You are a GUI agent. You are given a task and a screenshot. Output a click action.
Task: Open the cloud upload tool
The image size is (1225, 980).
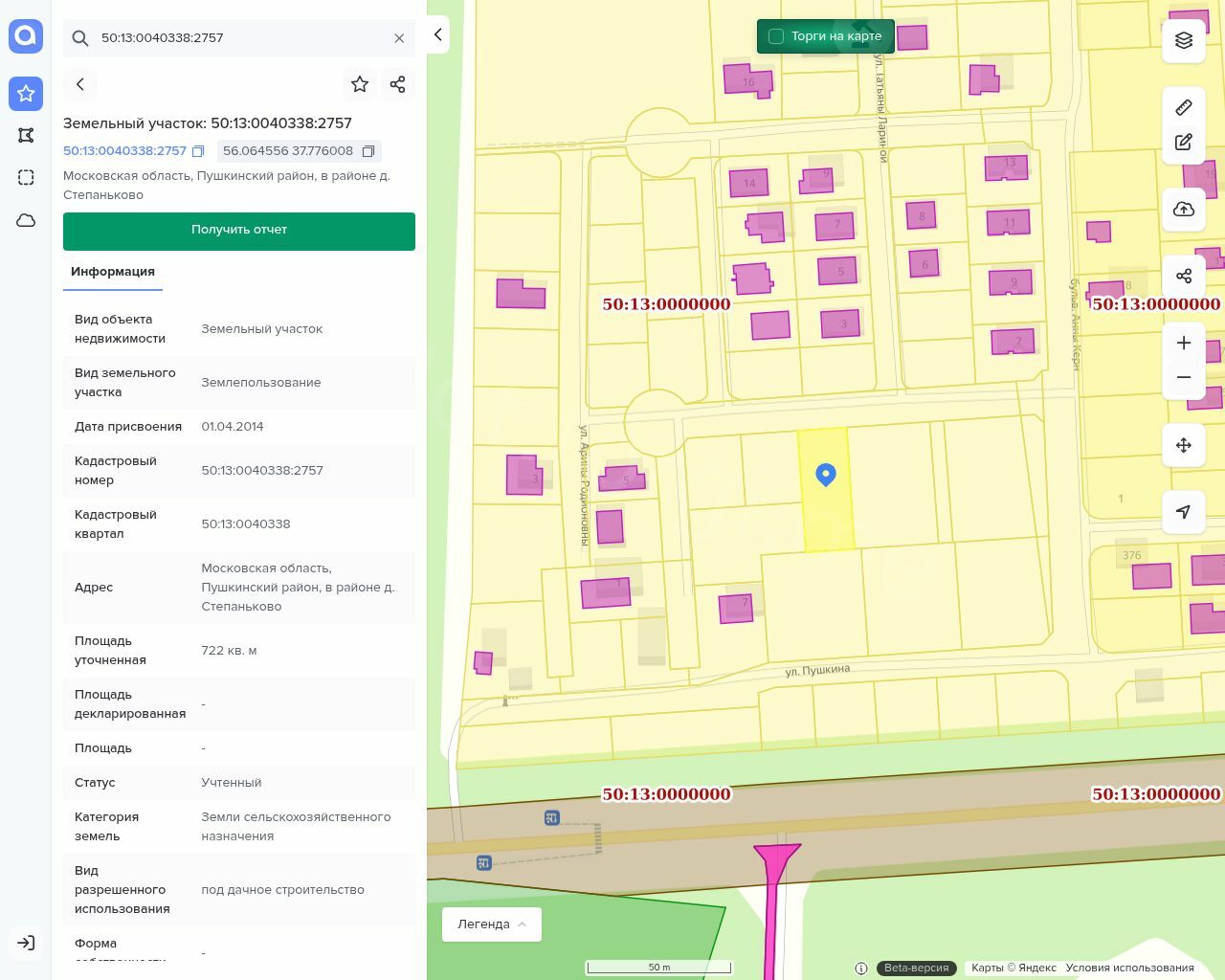pos(1184,210)
